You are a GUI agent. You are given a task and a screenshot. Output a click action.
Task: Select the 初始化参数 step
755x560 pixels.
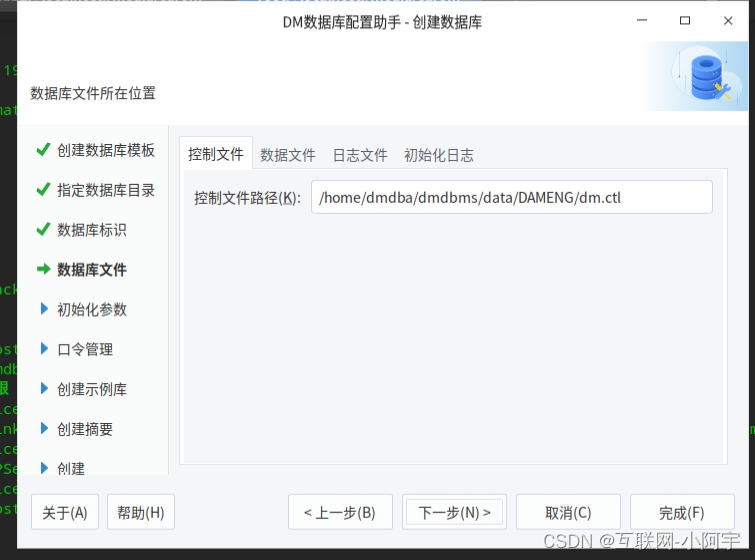tap(91, 309)
